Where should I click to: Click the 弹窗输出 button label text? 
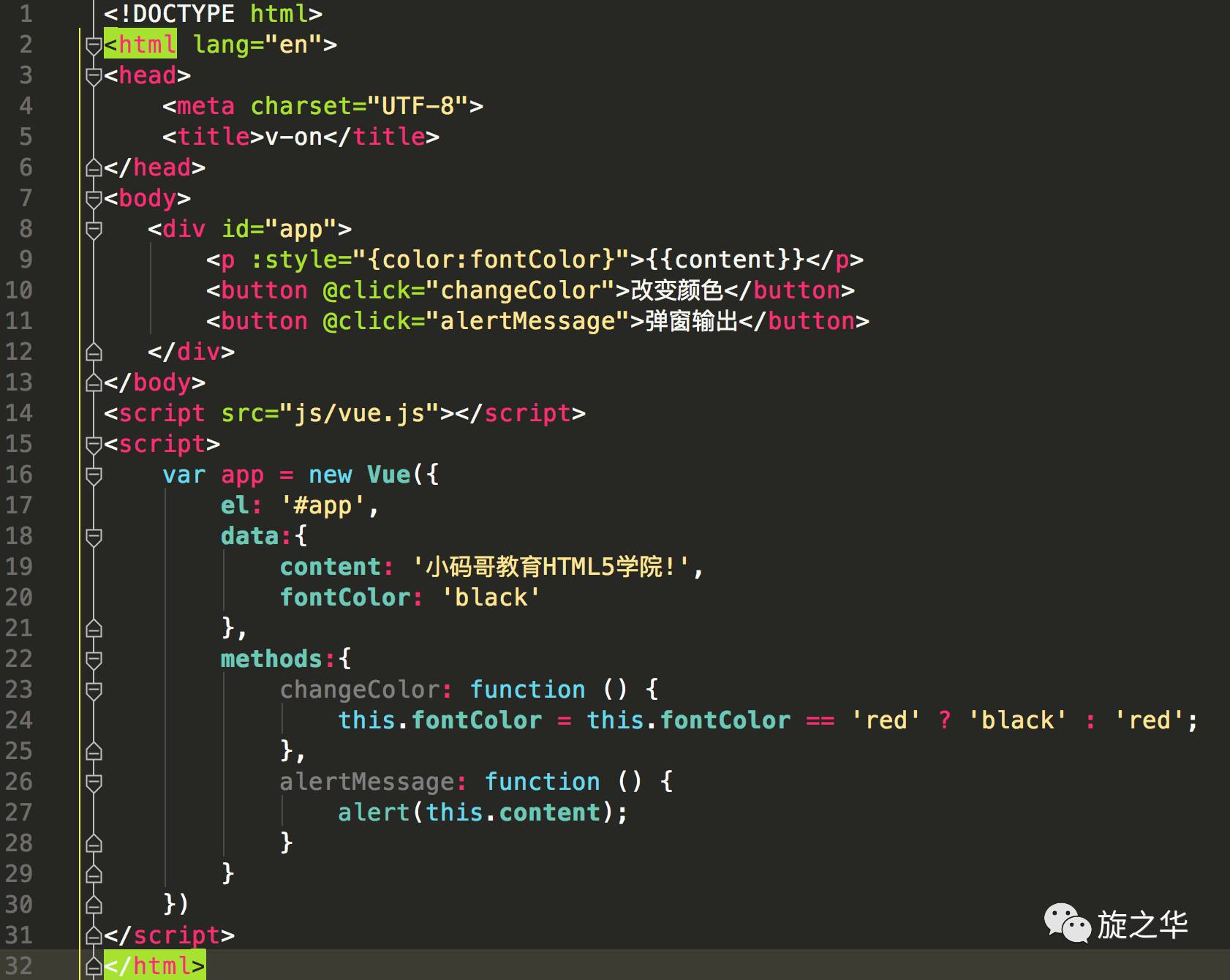tap(691, 321)
